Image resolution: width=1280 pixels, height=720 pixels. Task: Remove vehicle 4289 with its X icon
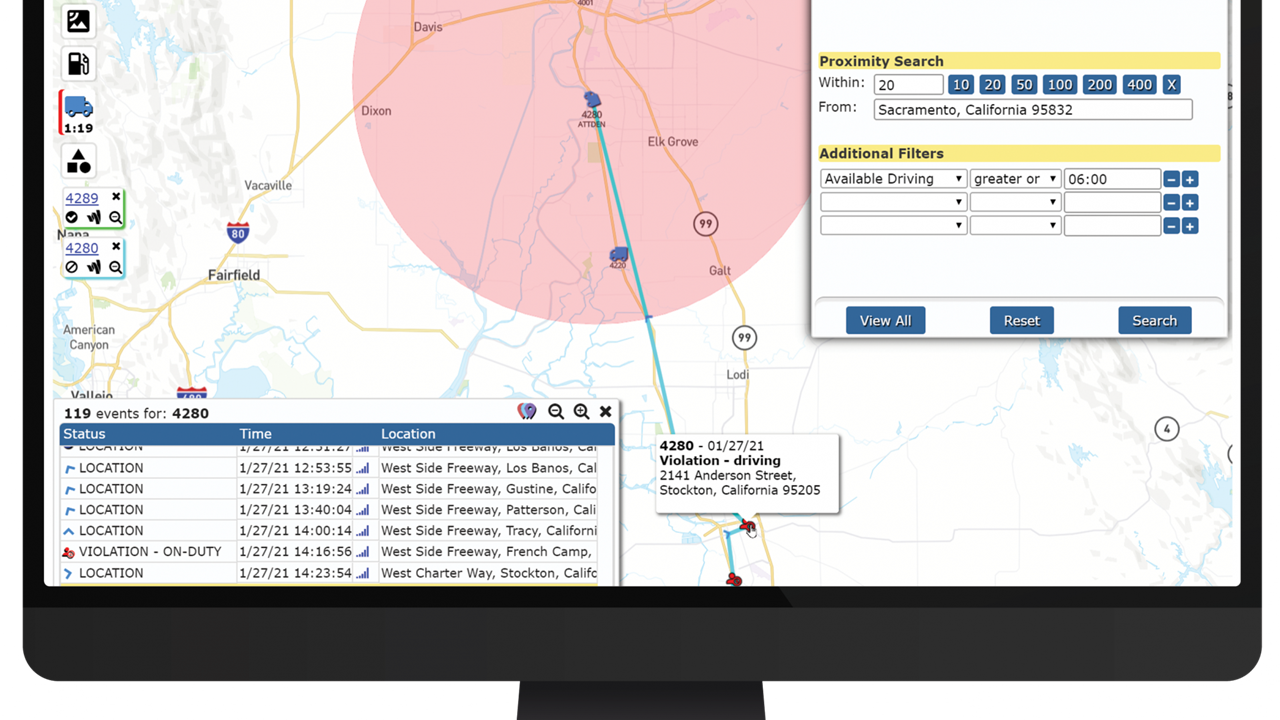116,197
